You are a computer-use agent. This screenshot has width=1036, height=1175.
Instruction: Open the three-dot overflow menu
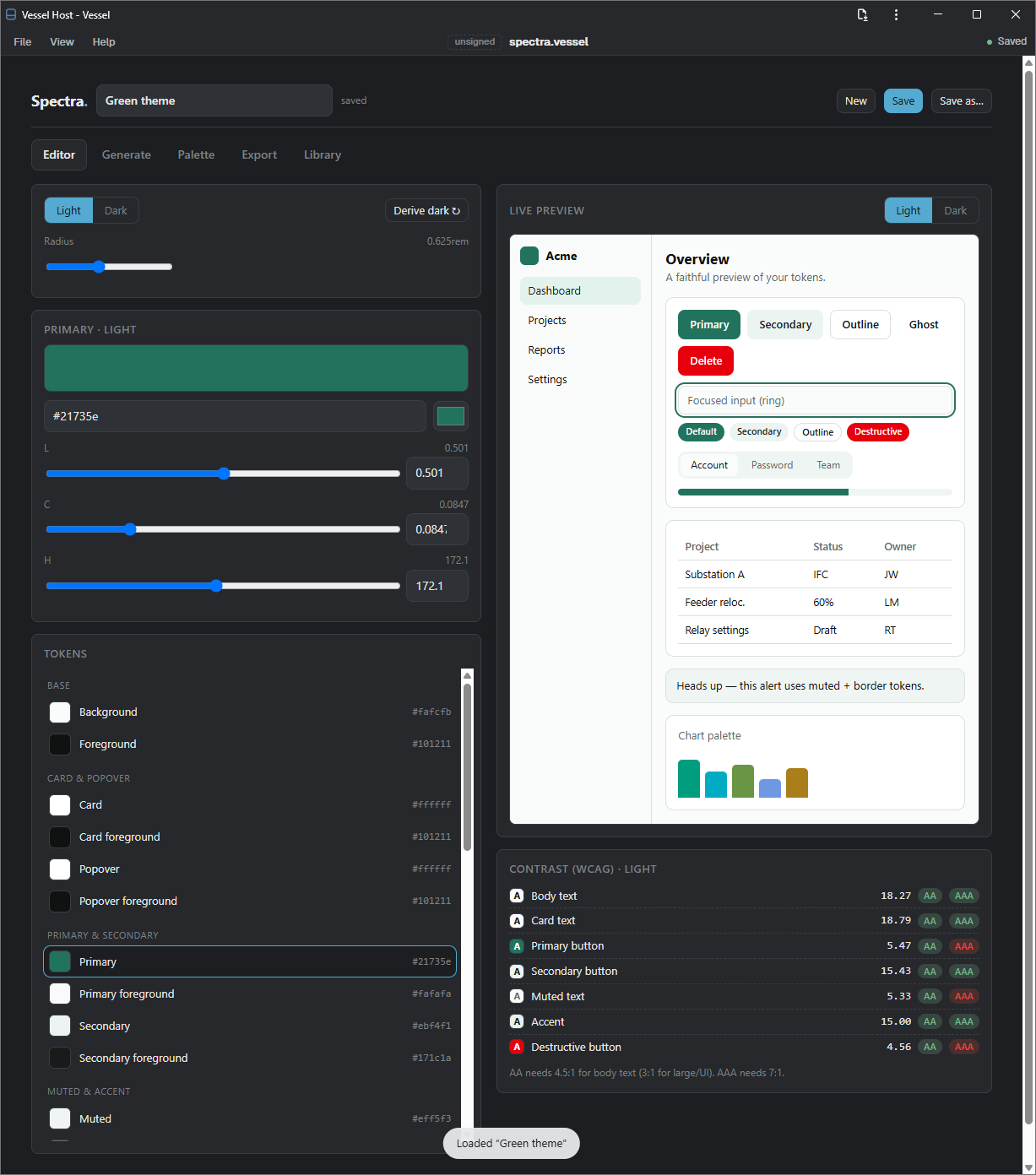[x=896, y=14]
